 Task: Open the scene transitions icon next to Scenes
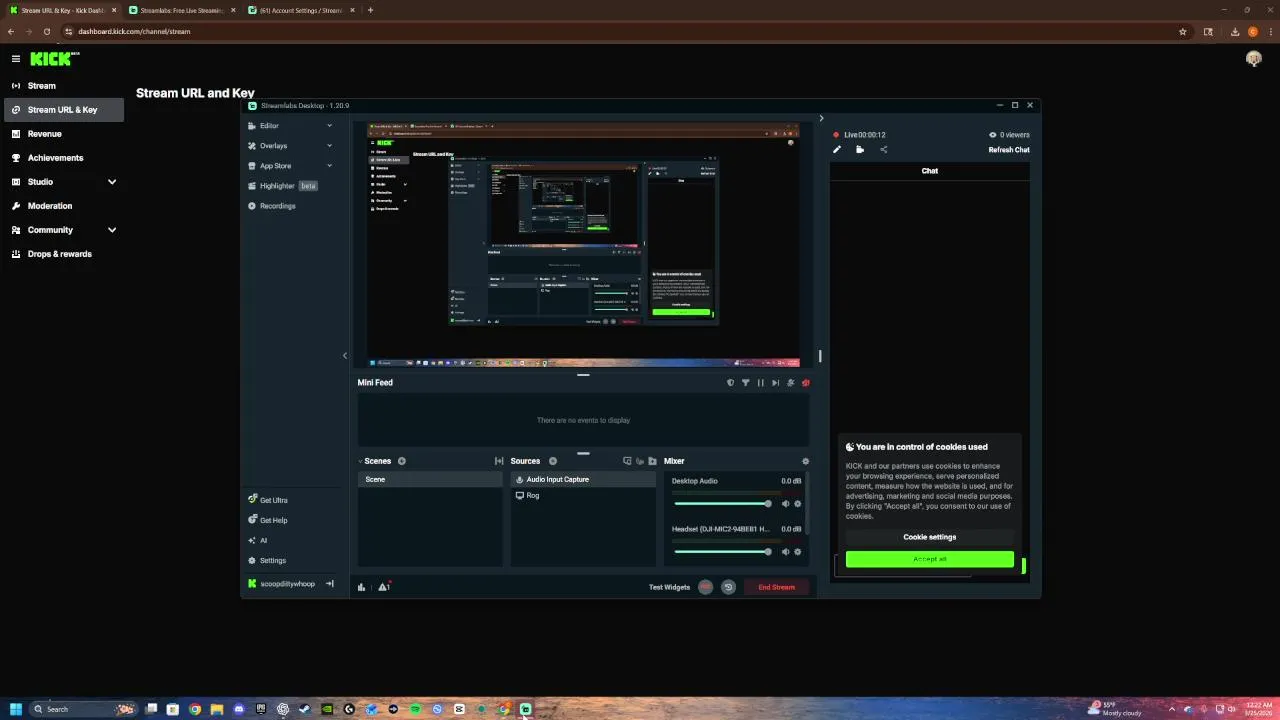click(x=499, y=461)
